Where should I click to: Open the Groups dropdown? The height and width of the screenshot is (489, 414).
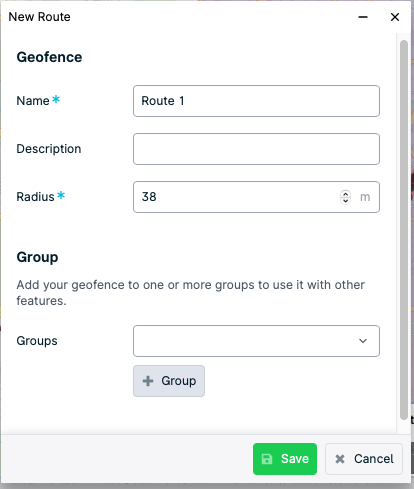tap(256, 341)
